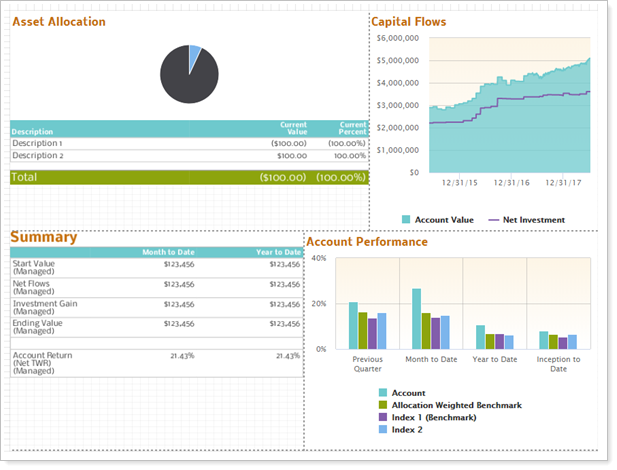Viewport: 617px width, 470px height.
Task: Open the Capital Flows section heading
Action: (408, 21)
